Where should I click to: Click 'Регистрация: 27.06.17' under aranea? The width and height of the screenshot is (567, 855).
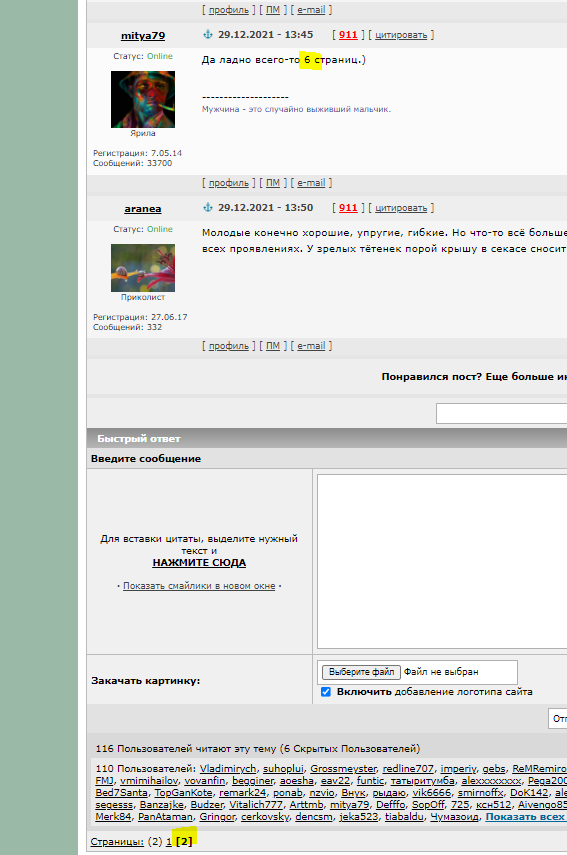point(140,317)
